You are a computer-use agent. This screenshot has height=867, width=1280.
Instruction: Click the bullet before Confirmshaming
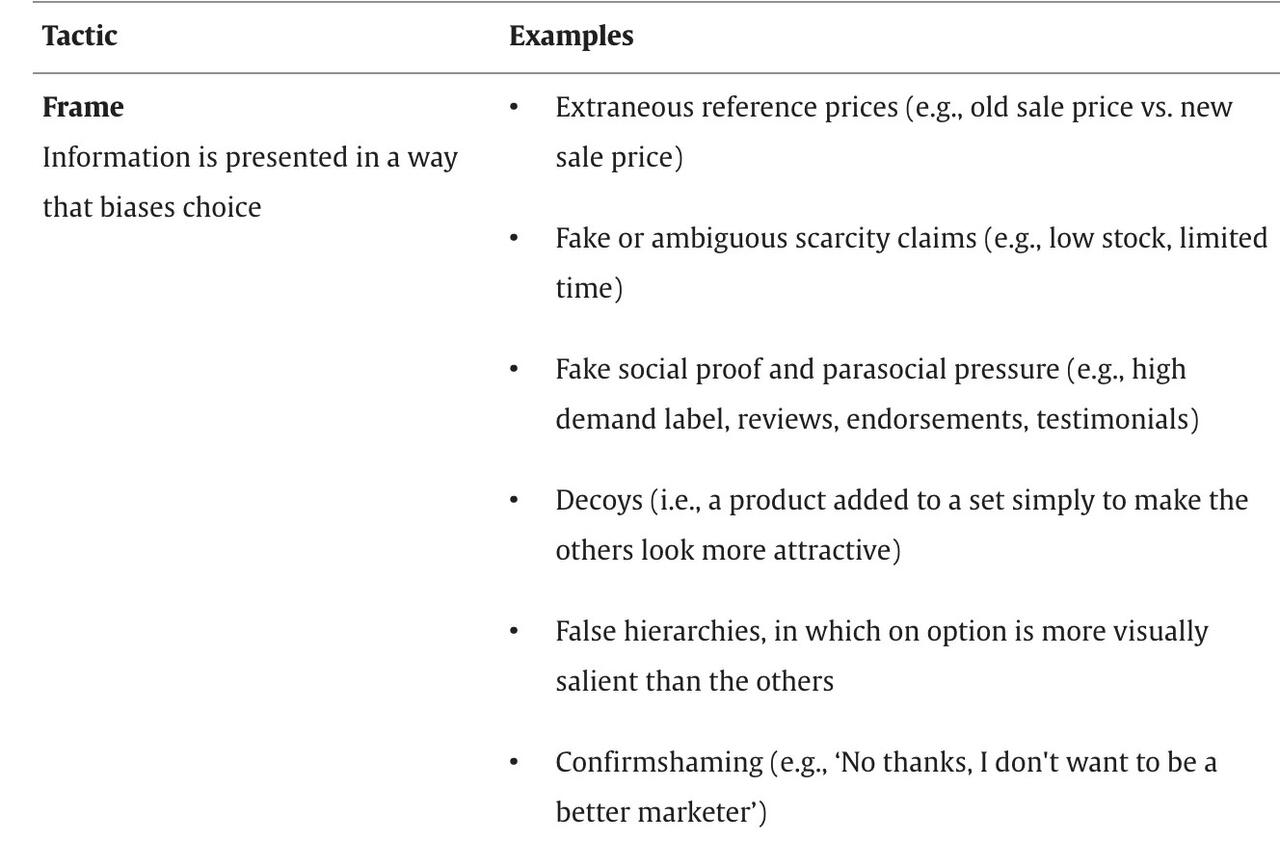coord(514,762)
